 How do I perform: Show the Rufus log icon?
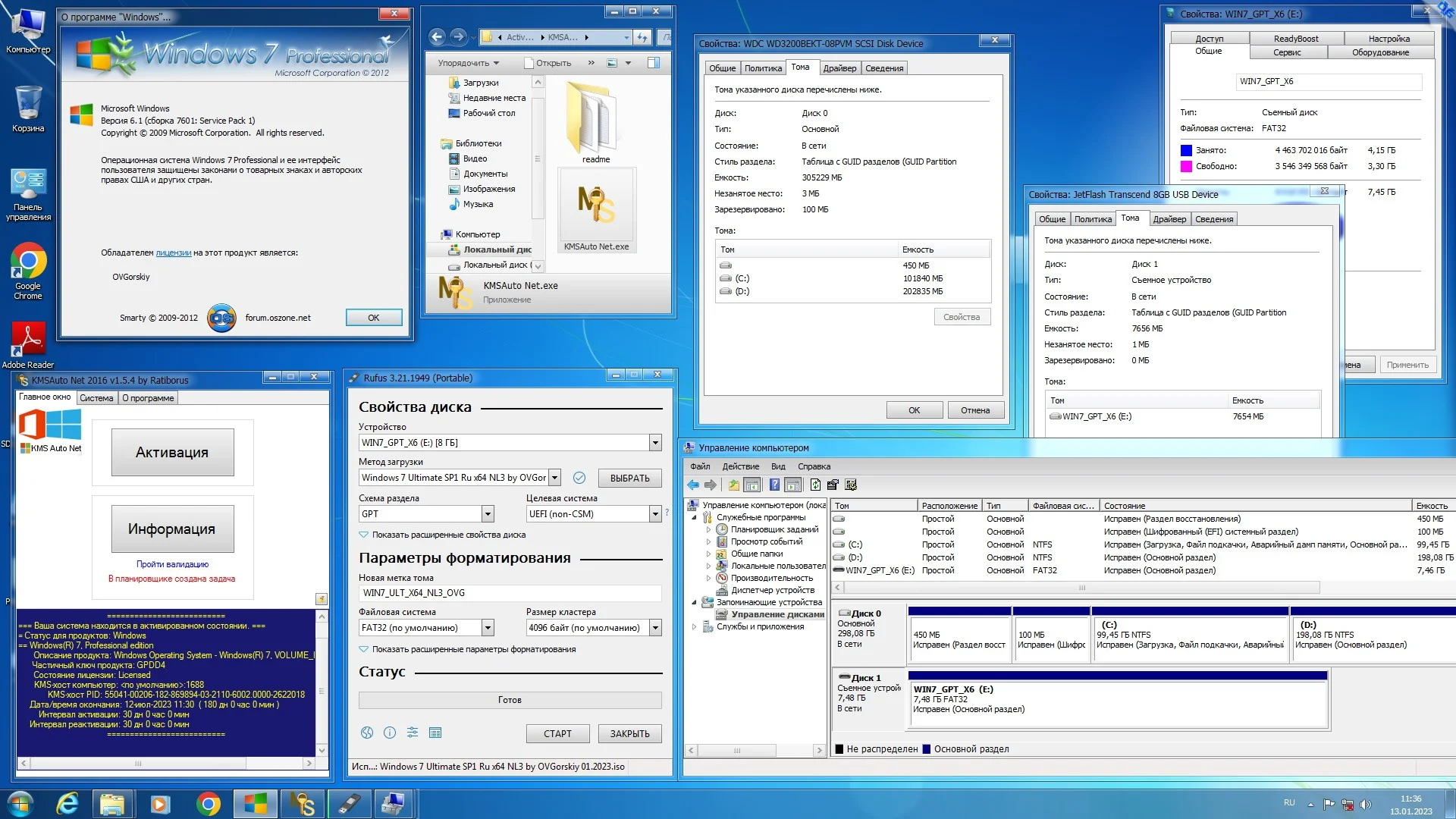coord(435,733)
